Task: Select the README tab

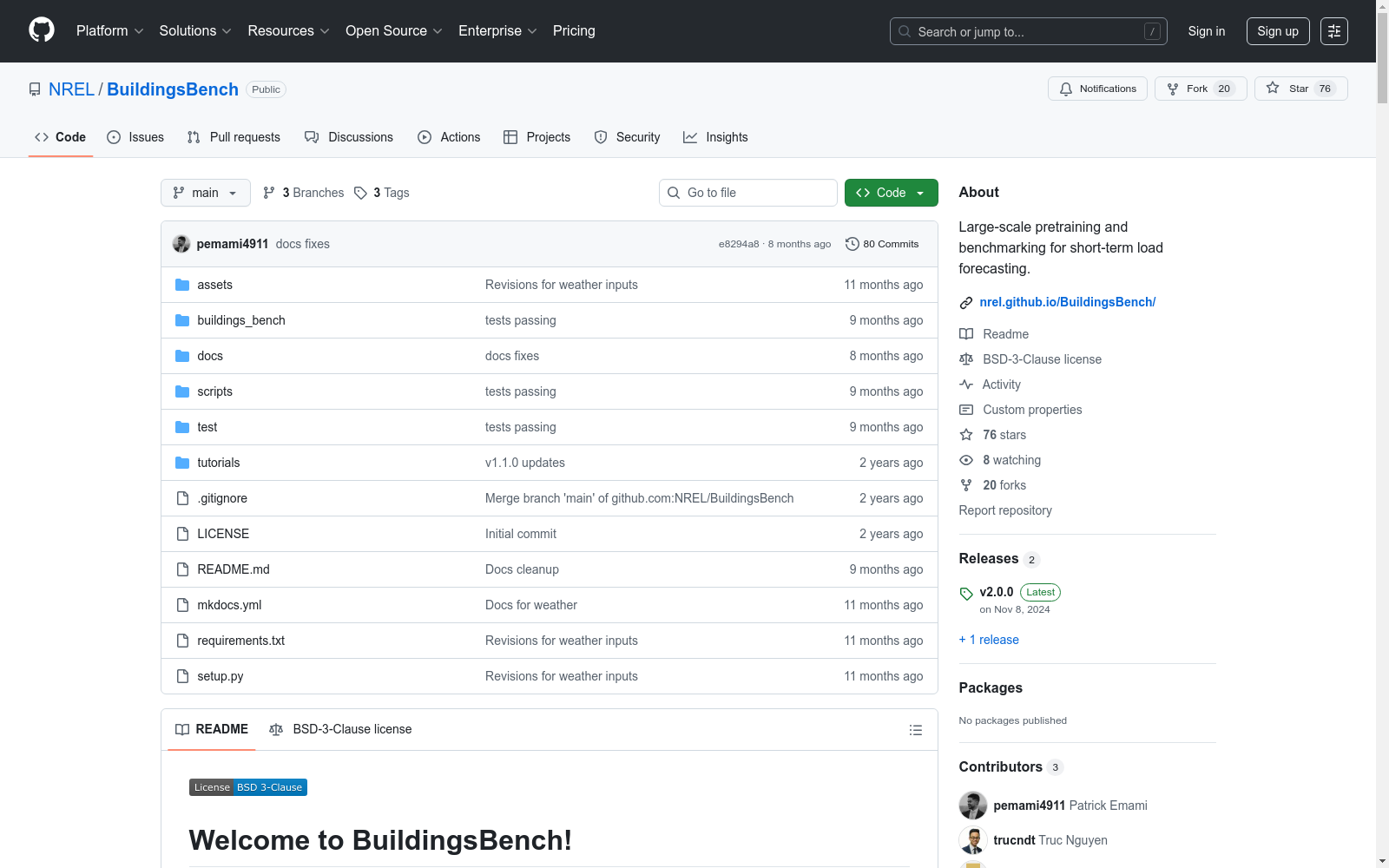Action: tap(212, 729)
